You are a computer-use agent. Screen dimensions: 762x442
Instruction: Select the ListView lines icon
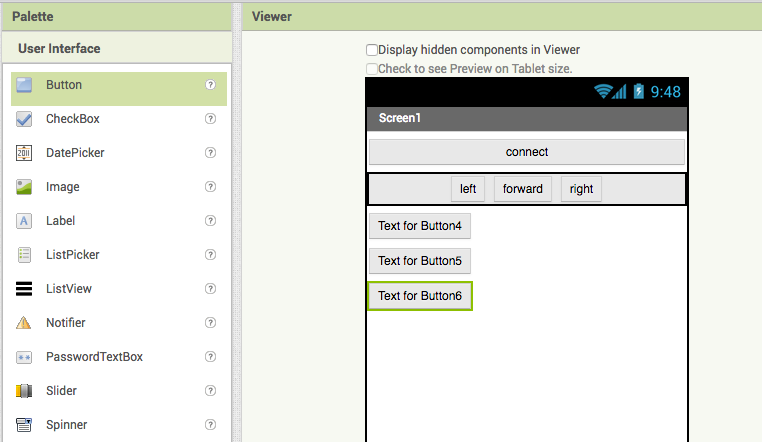(x=25, y=289)
